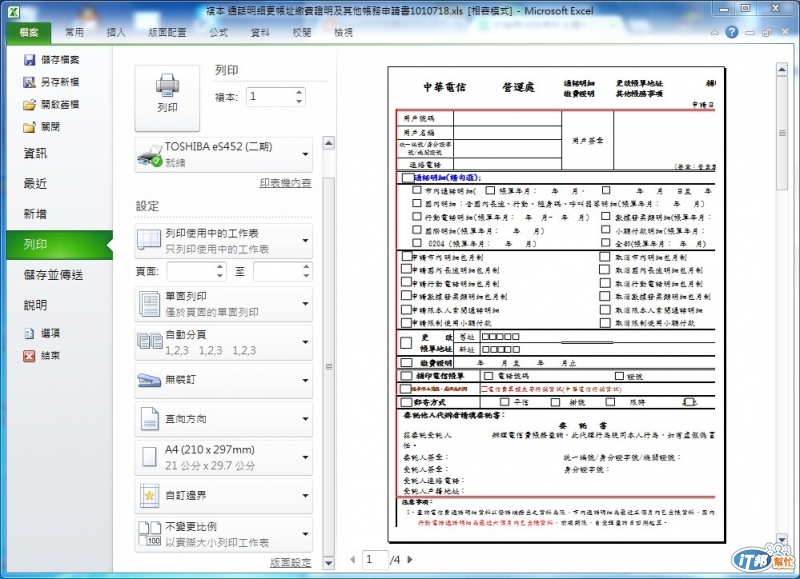Click the one-sided printing (單面列印) icon
The width and height of the screenshot is (800, 579).
[149, 304]
